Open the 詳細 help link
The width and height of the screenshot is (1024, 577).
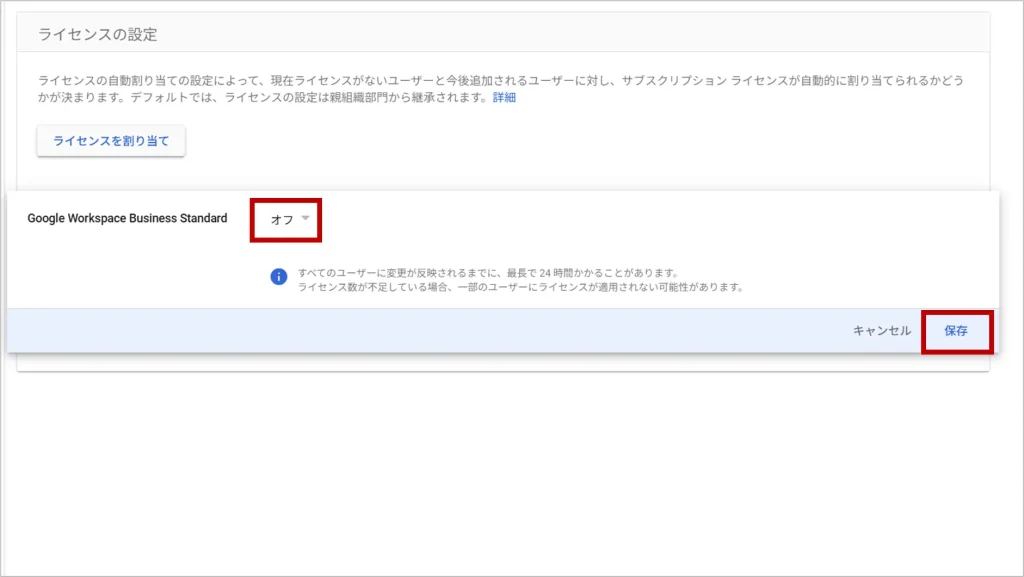point(504,98)
